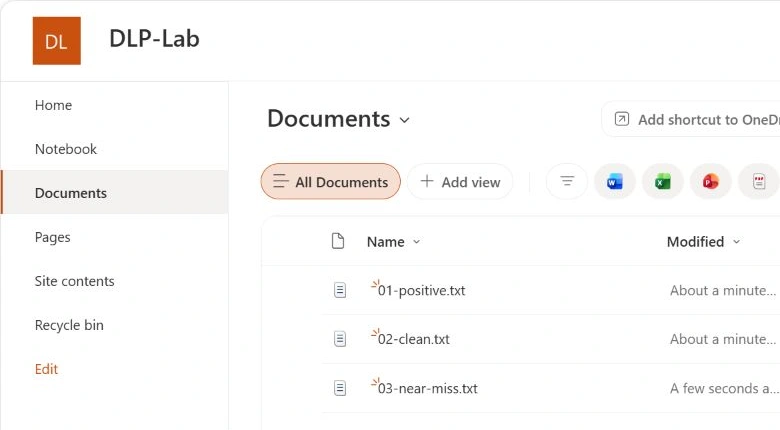
Task: Click Add shortcut to OneDrive button
Action: [691, 119]
